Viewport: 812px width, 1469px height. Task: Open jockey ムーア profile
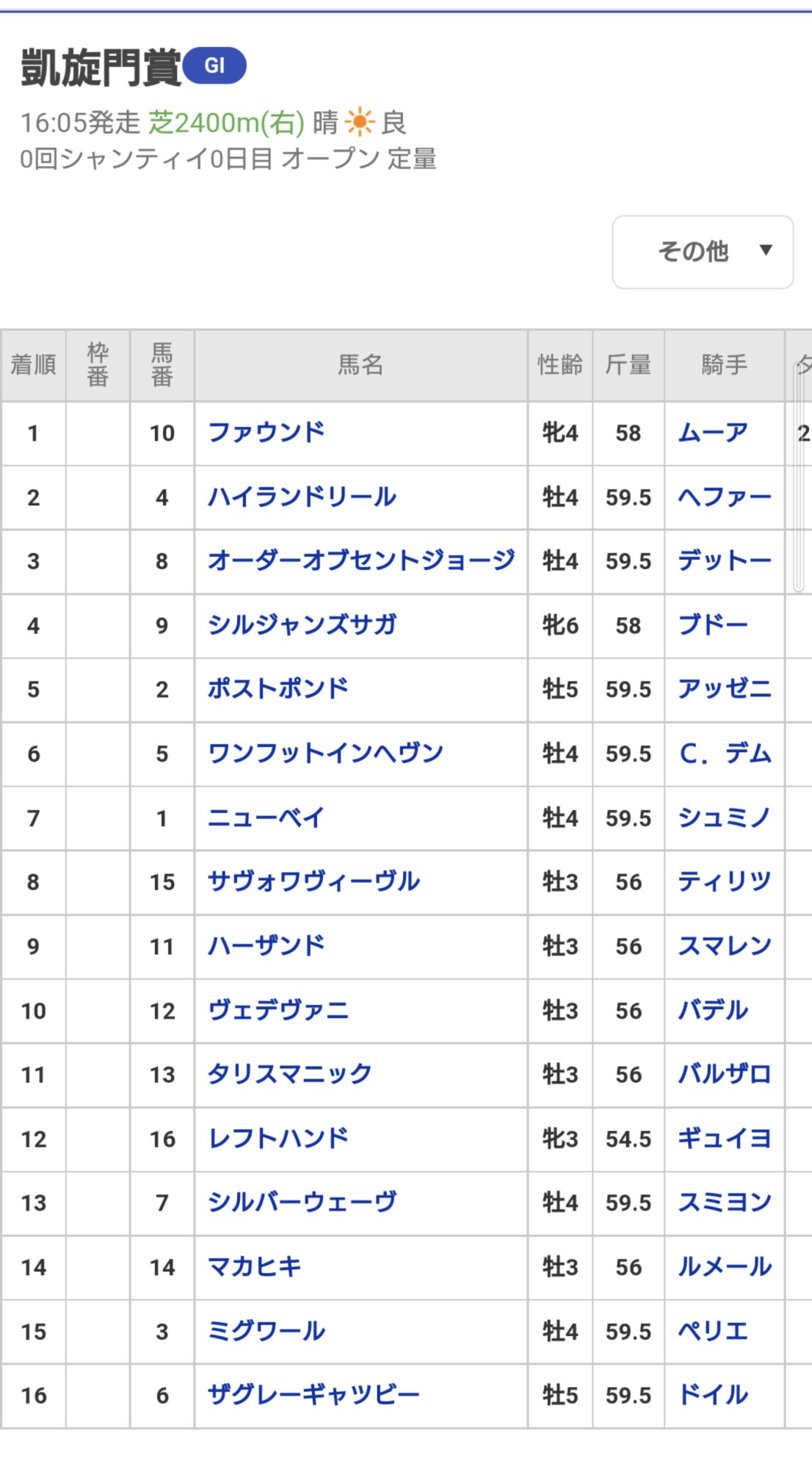pyautogui.click(x=713, y=433)
